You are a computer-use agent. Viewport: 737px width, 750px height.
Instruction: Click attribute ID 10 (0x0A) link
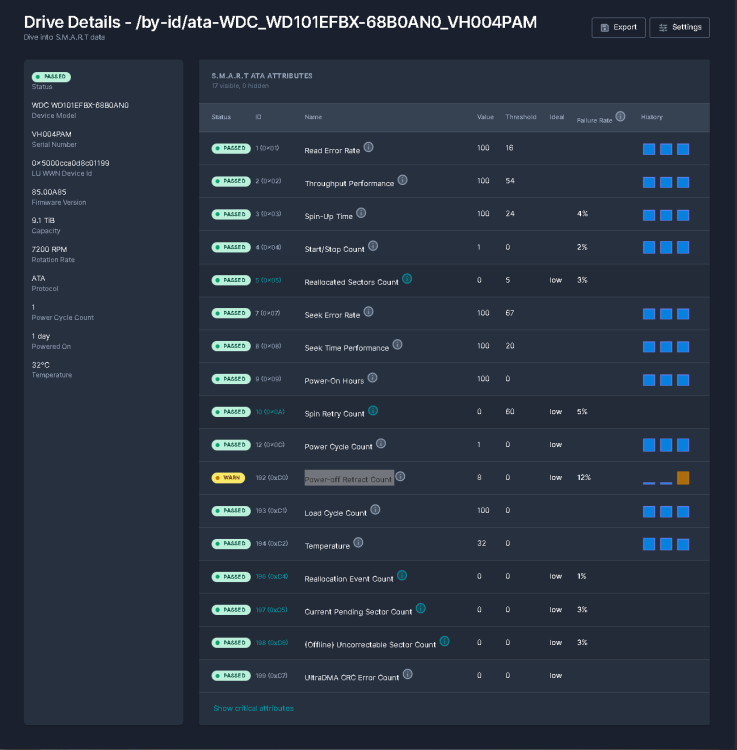[270, 412]
